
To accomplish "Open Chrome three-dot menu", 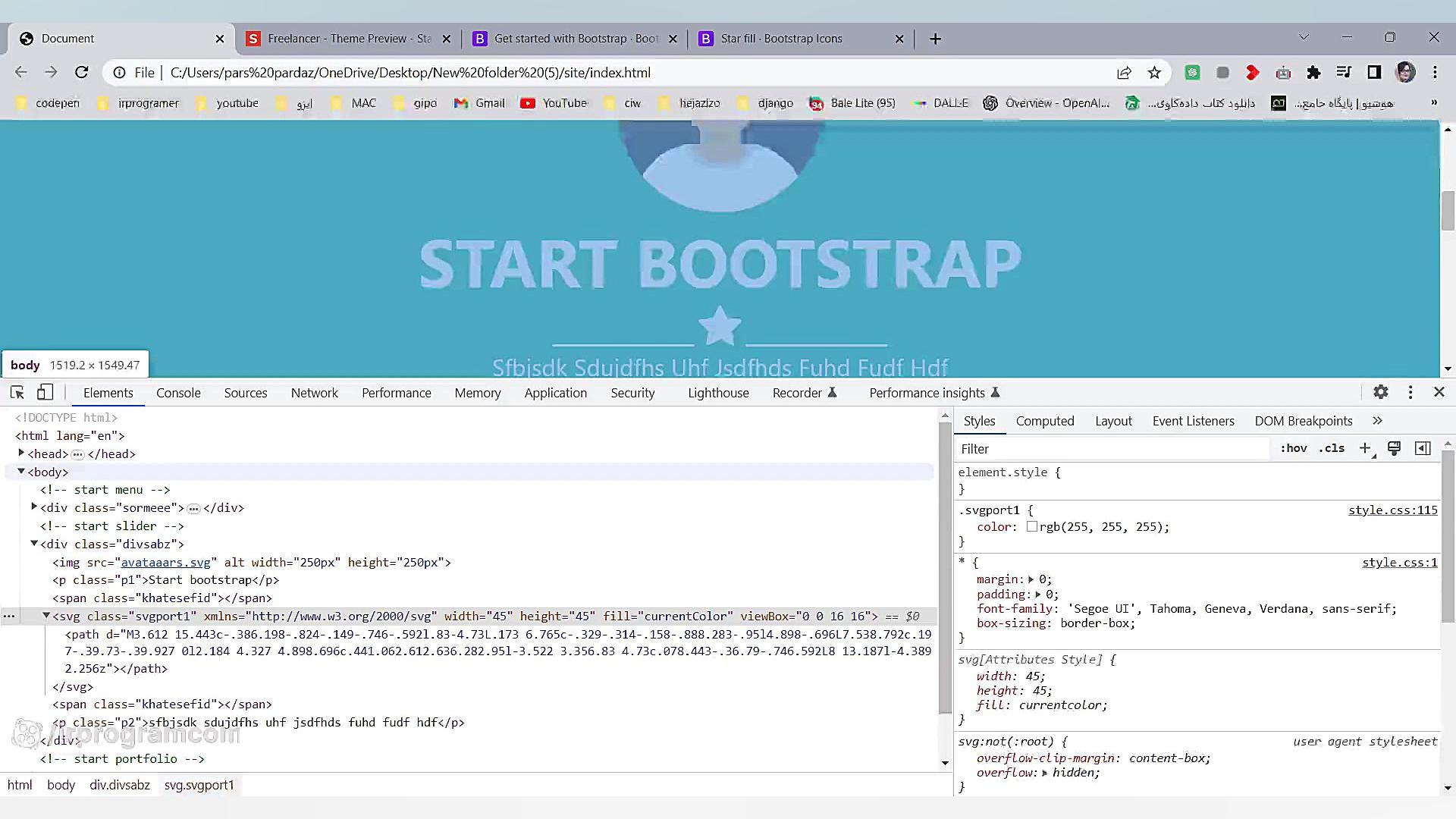I will point(1435,73).
